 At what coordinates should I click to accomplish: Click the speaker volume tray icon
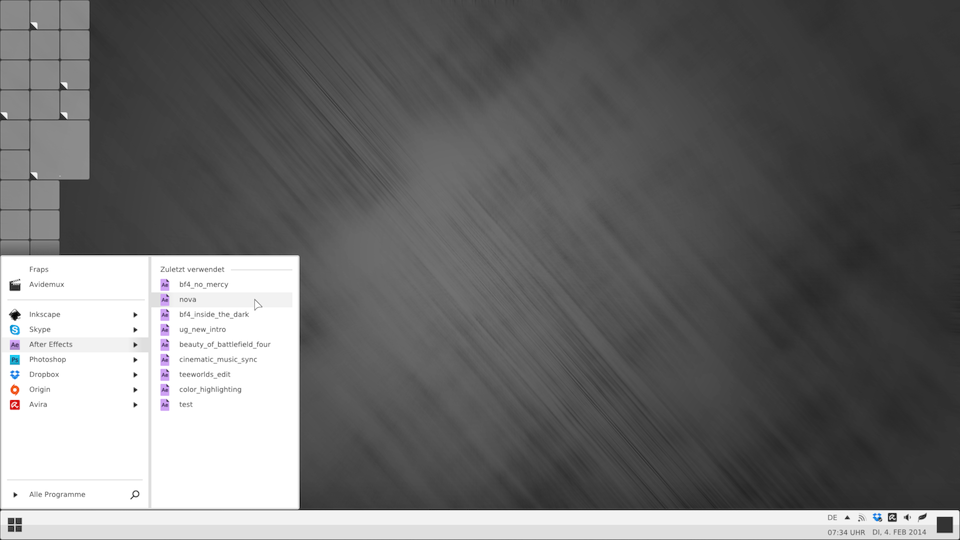point(907,517)
